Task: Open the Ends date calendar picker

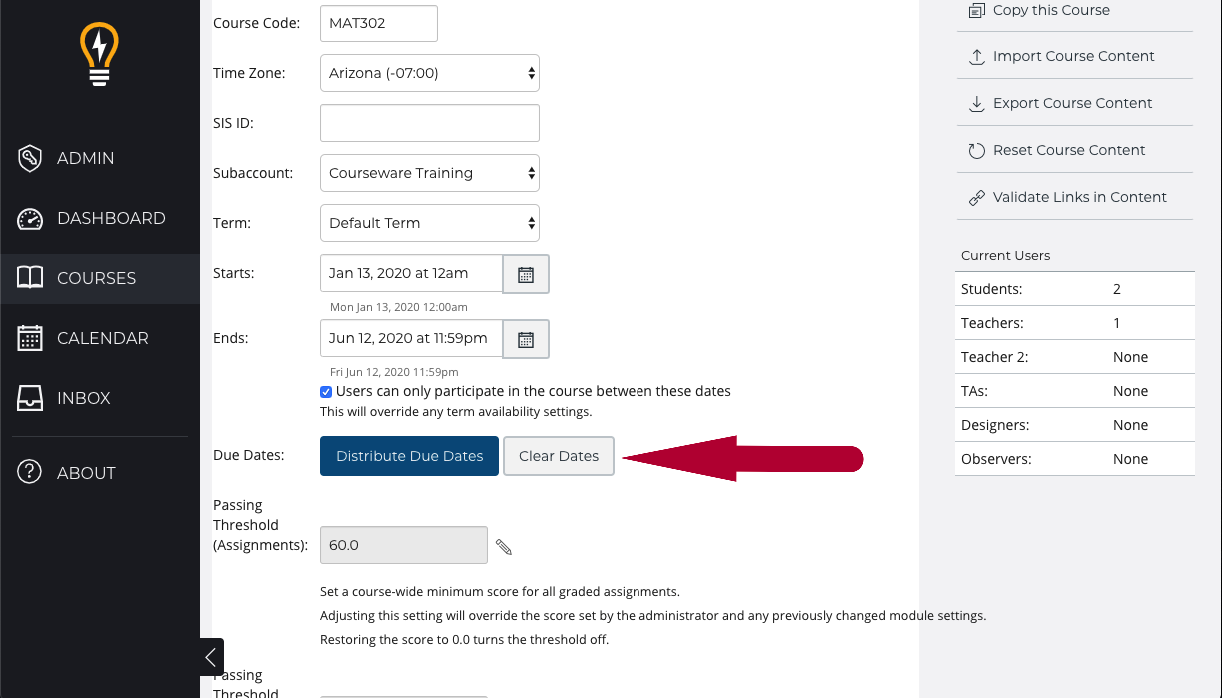Action: coord(526,339)
